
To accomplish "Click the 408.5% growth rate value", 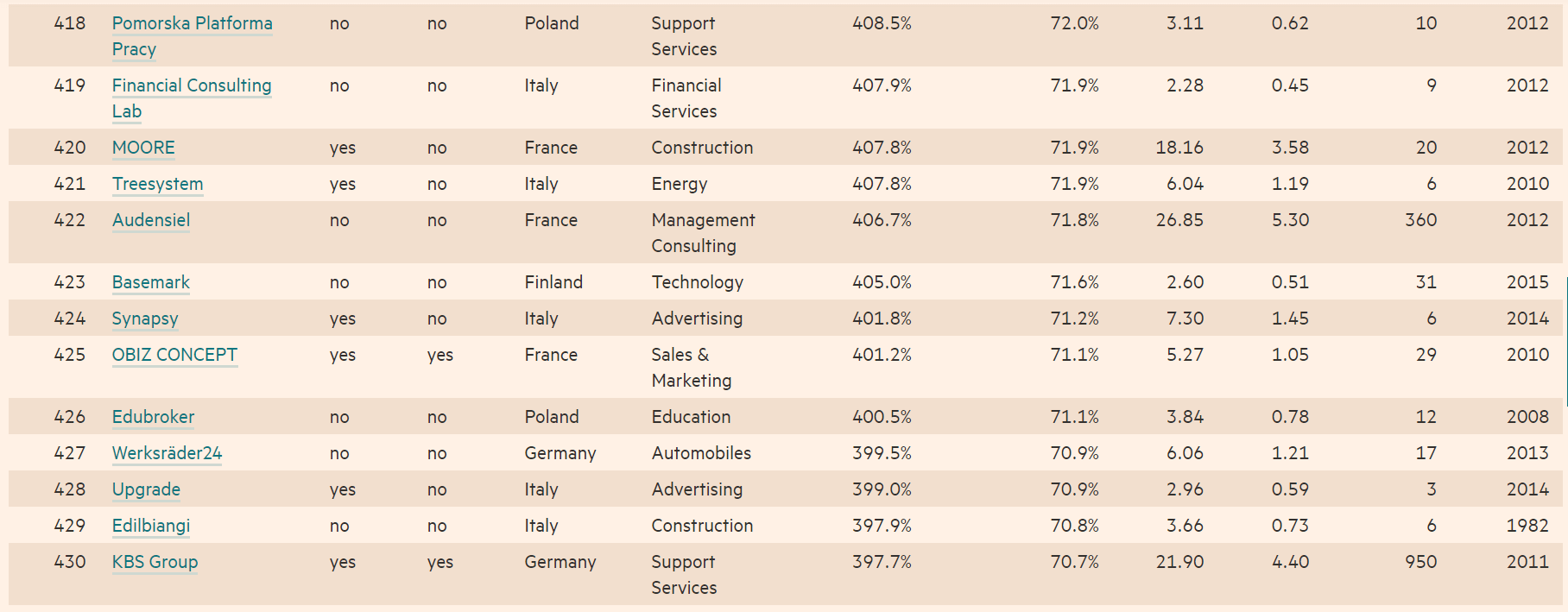I will [882, 23].
